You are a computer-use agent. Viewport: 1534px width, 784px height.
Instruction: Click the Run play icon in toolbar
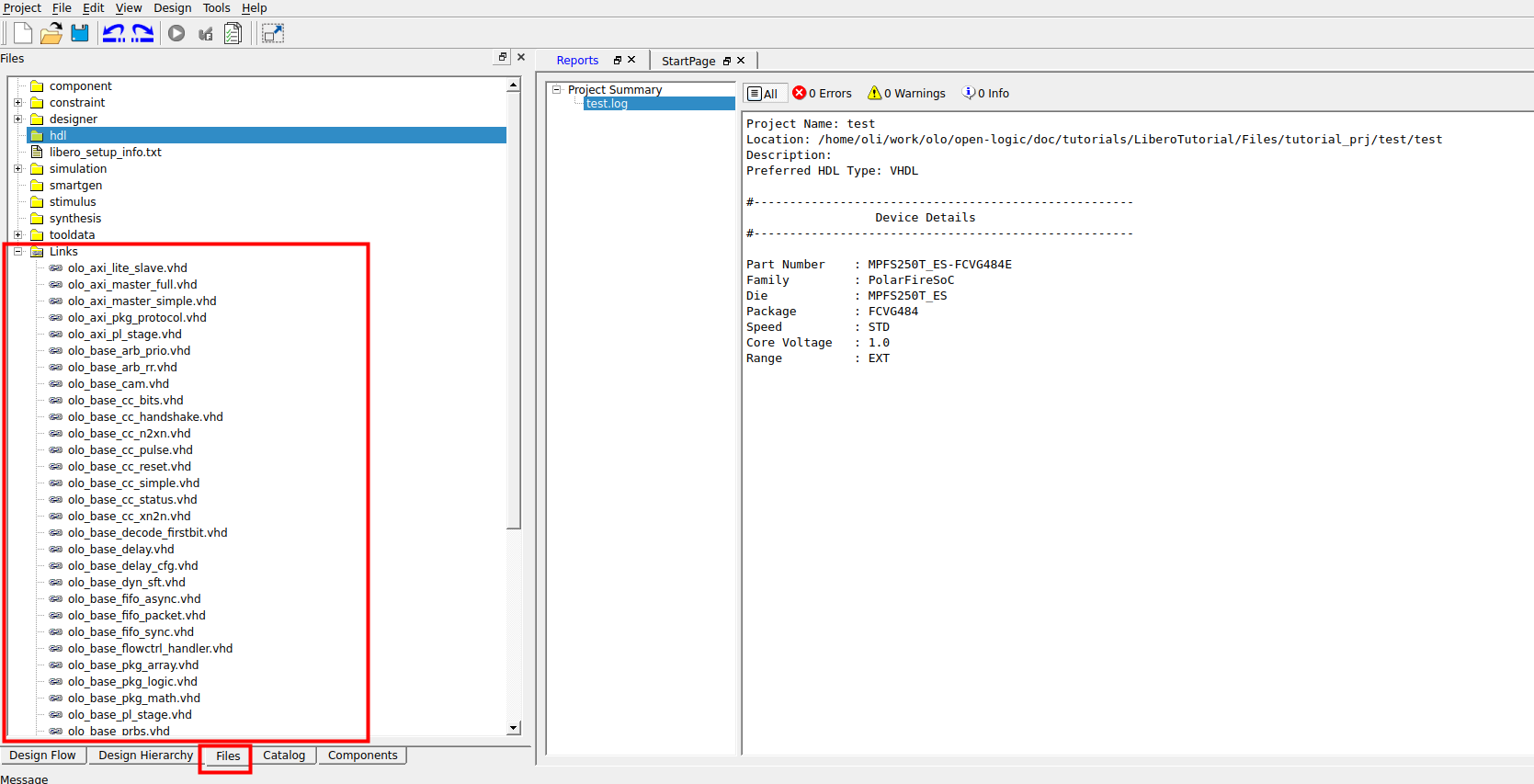click(x=176, y=33)
